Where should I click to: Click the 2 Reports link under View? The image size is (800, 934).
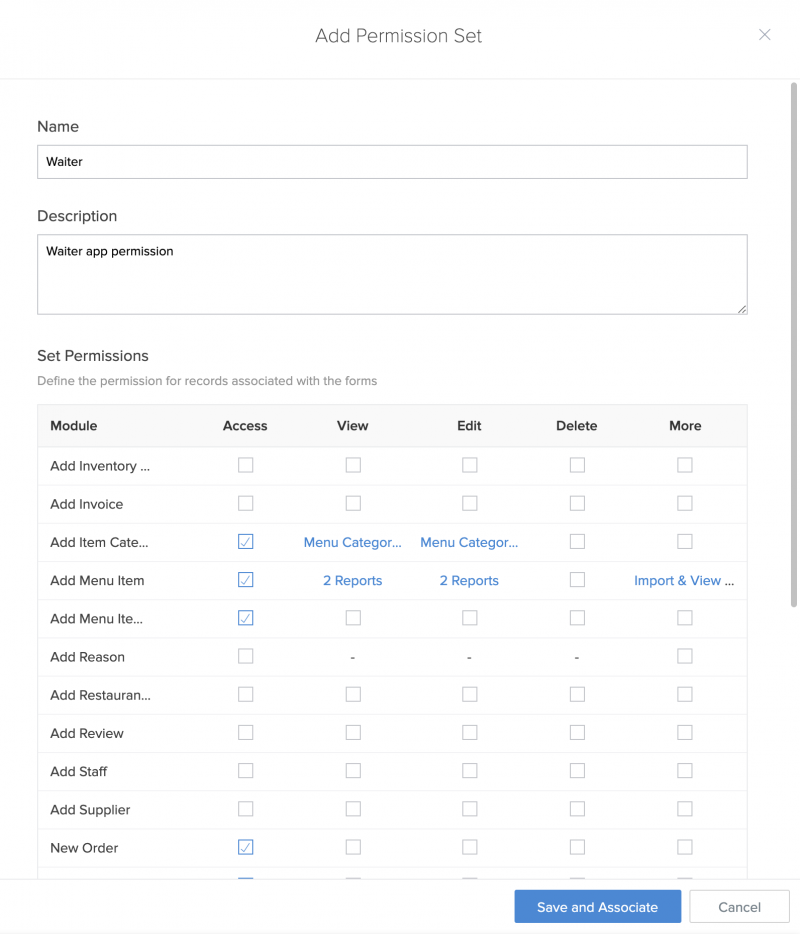click(x=353, y=580)
